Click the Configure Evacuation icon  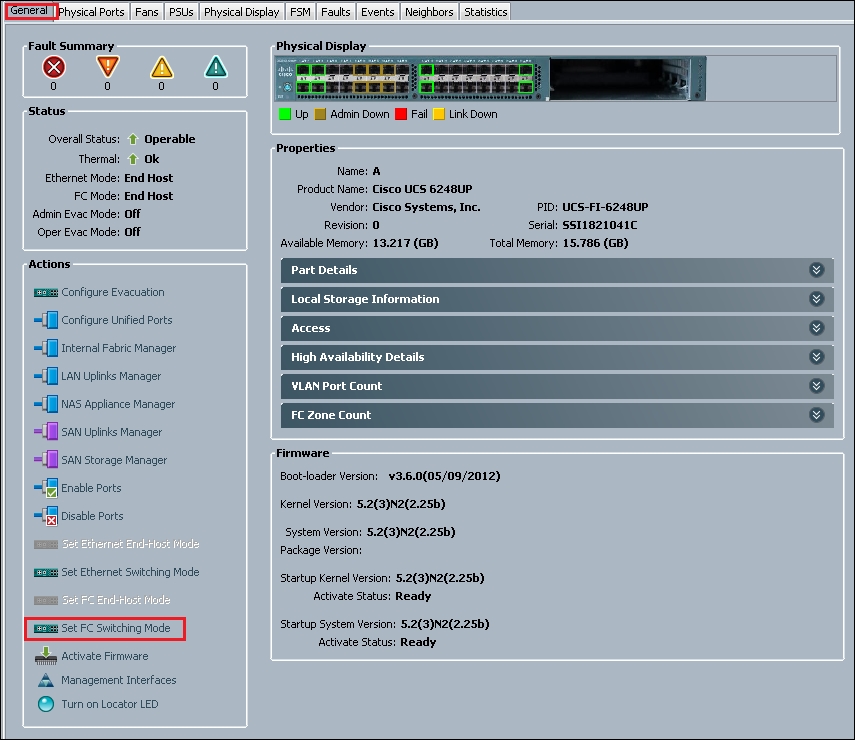(x=46, y=293)
